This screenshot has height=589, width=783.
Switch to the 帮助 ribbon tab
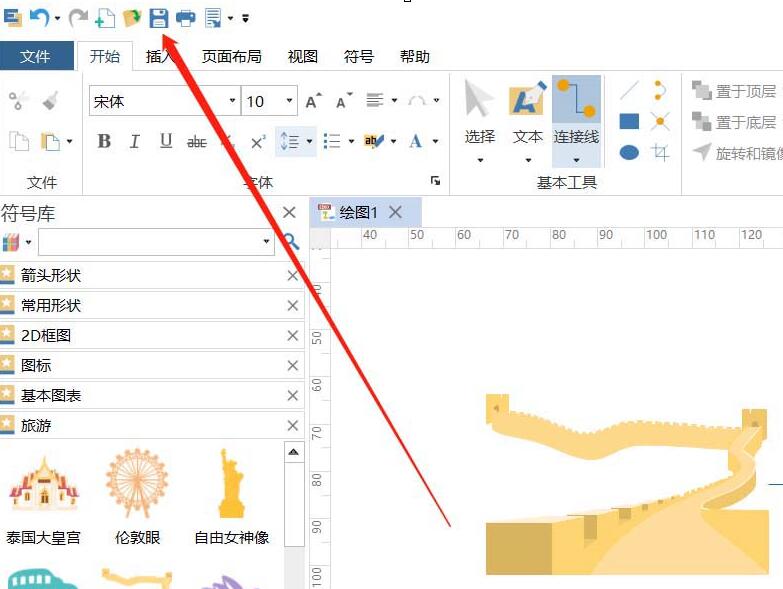pos(414,56)
